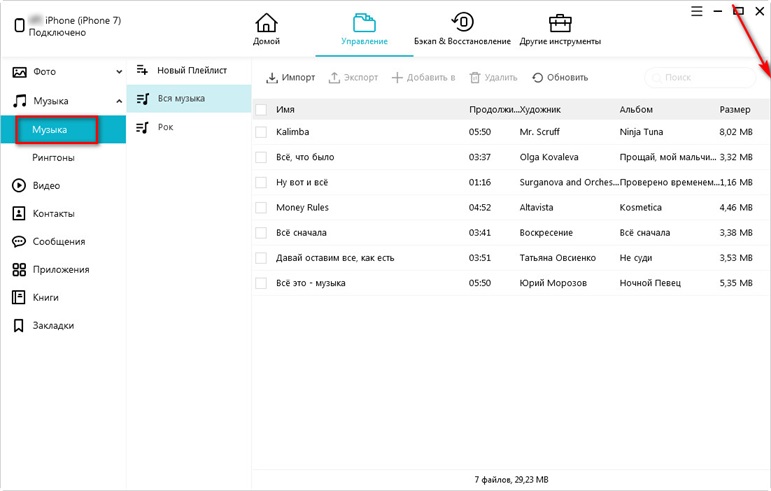
Task: Open the hamburger menu icon
Action: pyautogui.click(x=696, y=11)
